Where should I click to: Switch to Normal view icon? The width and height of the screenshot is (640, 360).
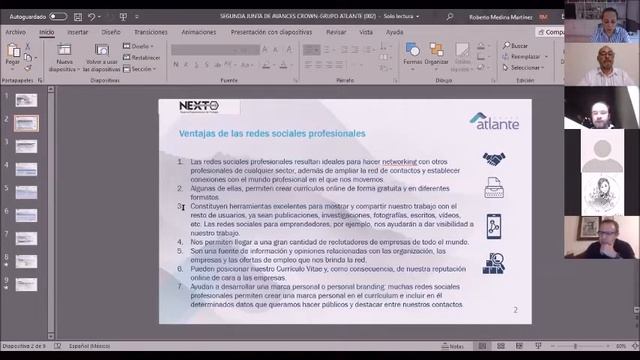click(482, 346)
